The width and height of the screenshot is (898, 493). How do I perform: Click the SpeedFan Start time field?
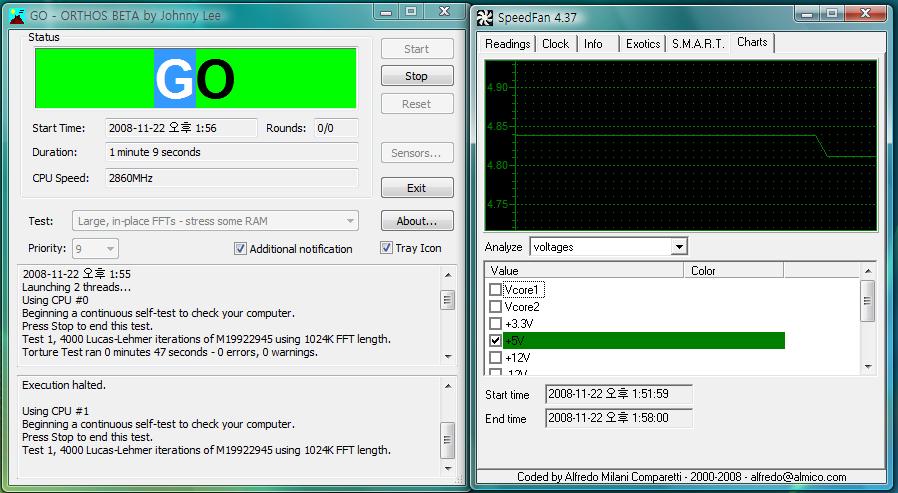(x=619, y=394)
